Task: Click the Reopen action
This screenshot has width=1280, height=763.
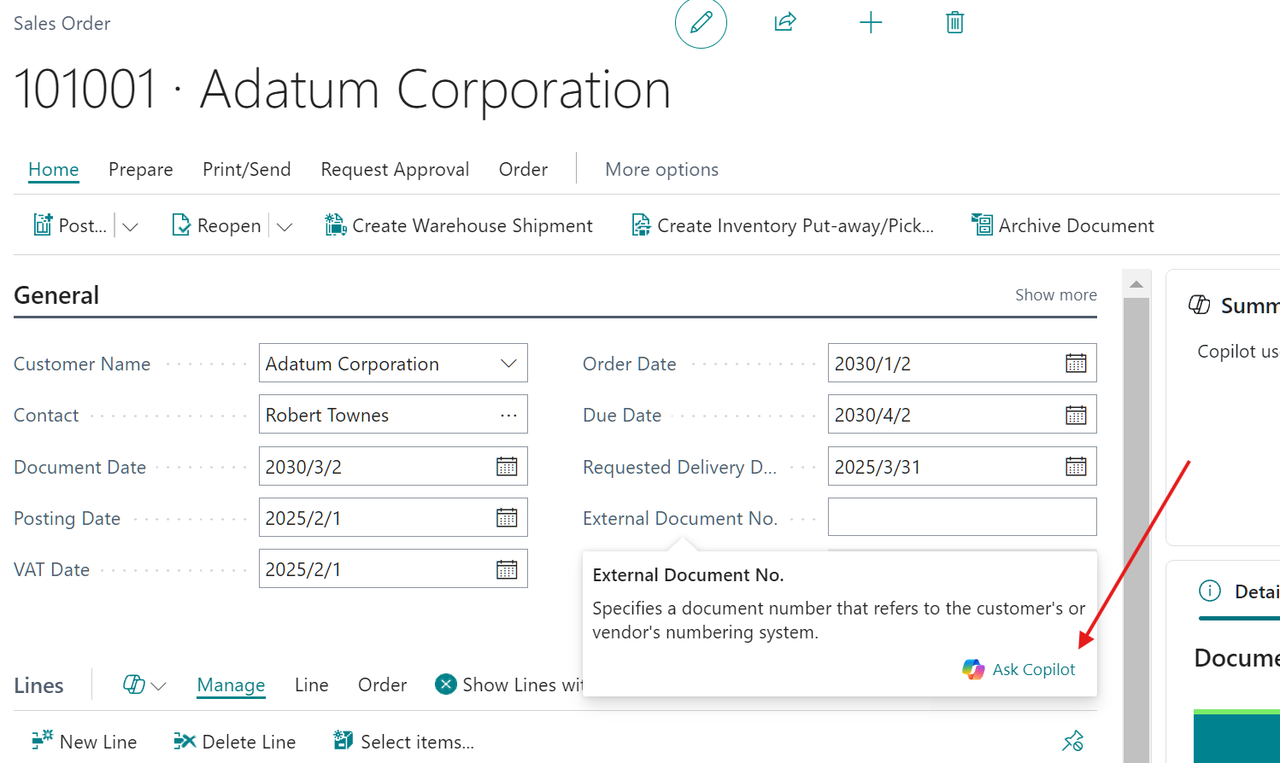Action: click(x=216, y=225)
